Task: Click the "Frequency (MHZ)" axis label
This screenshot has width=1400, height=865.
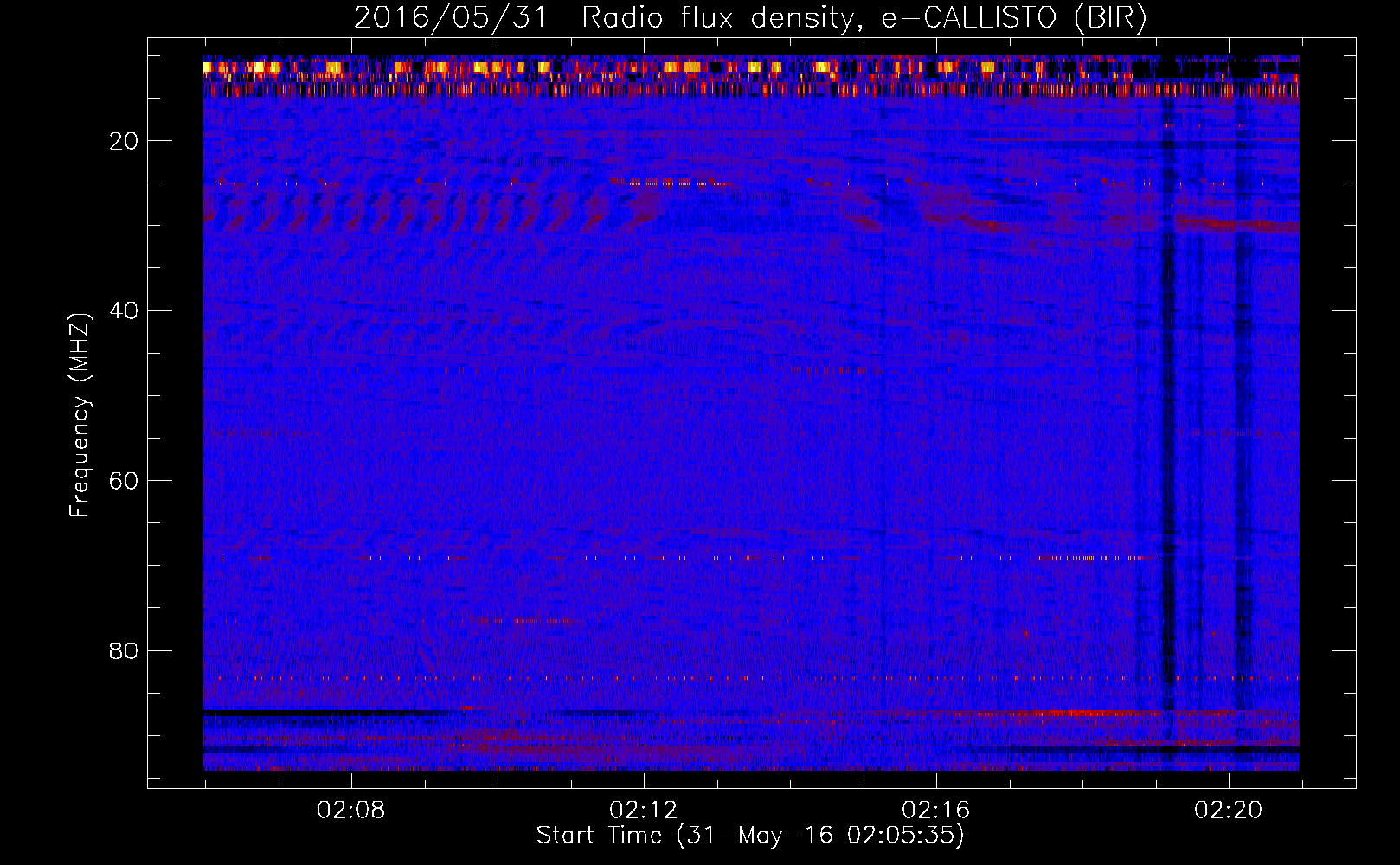Action: [80, 415]
